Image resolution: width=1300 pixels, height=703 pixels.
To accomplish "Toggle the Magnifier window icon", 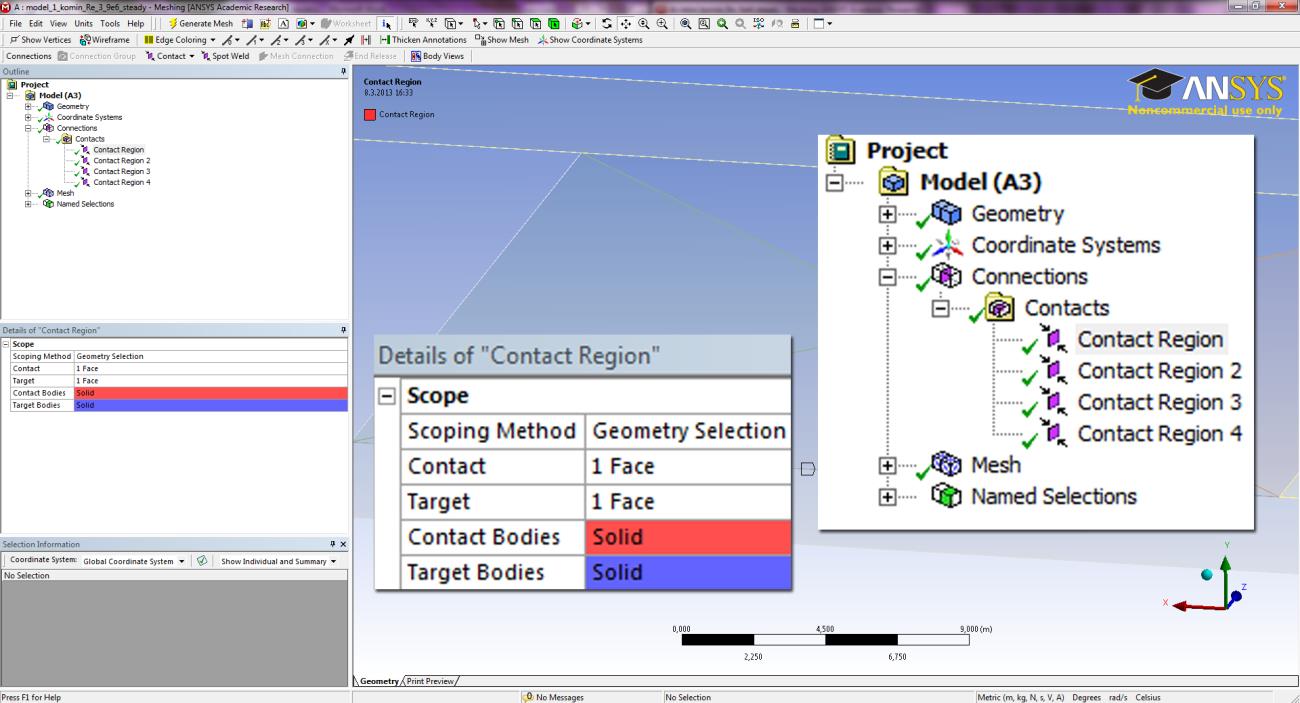I will coord(703,23).
